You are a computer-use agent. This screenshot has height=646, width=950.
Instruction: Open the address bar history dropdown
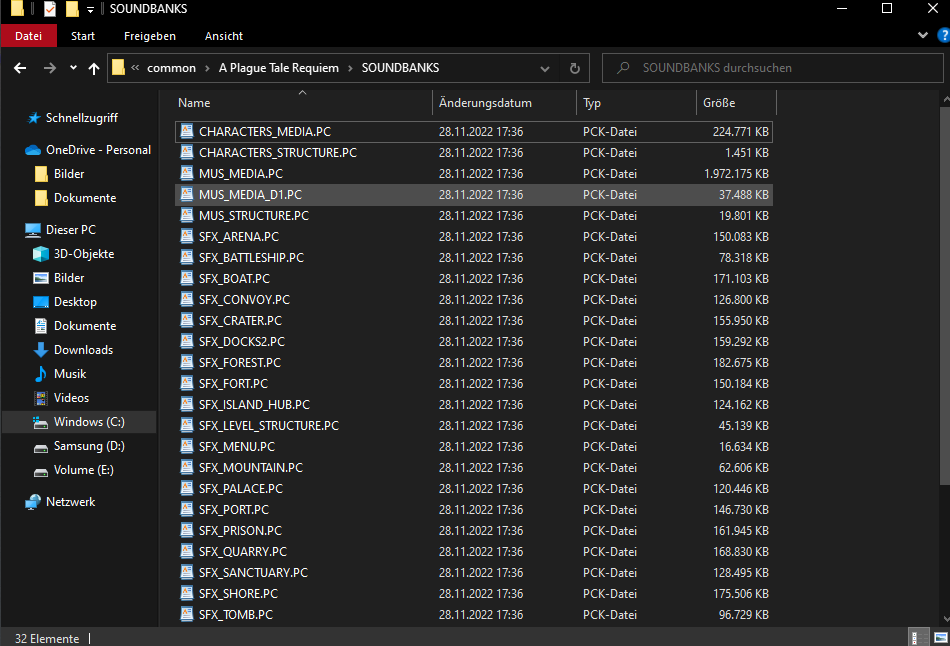545,68
